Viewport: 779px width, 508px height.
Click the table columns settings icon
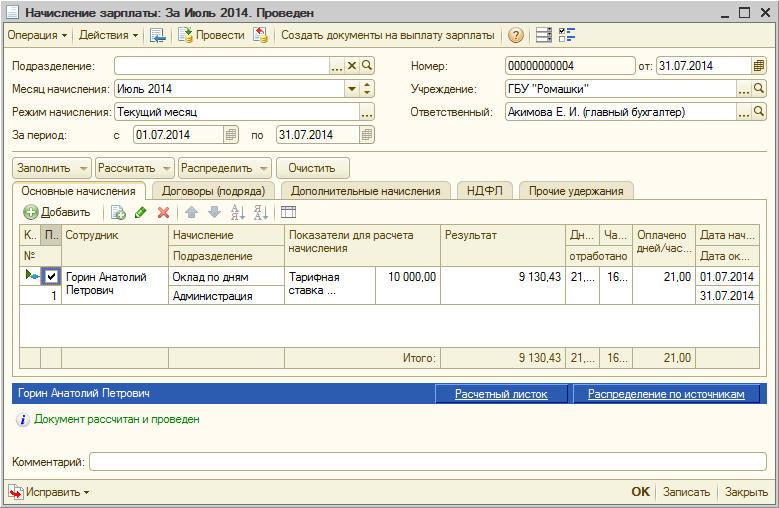[x=288, y=213]
